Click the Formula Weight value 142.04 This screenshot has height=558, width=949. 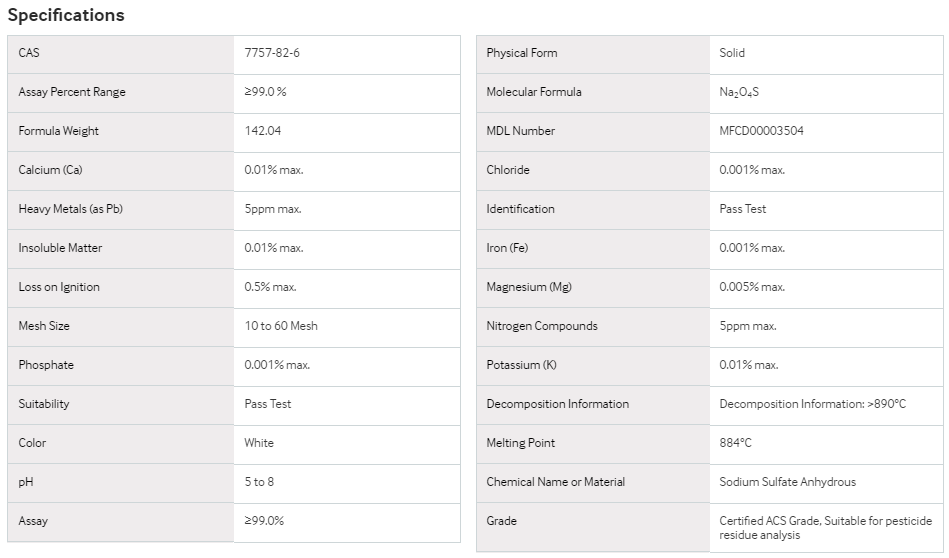pos(263,131)
